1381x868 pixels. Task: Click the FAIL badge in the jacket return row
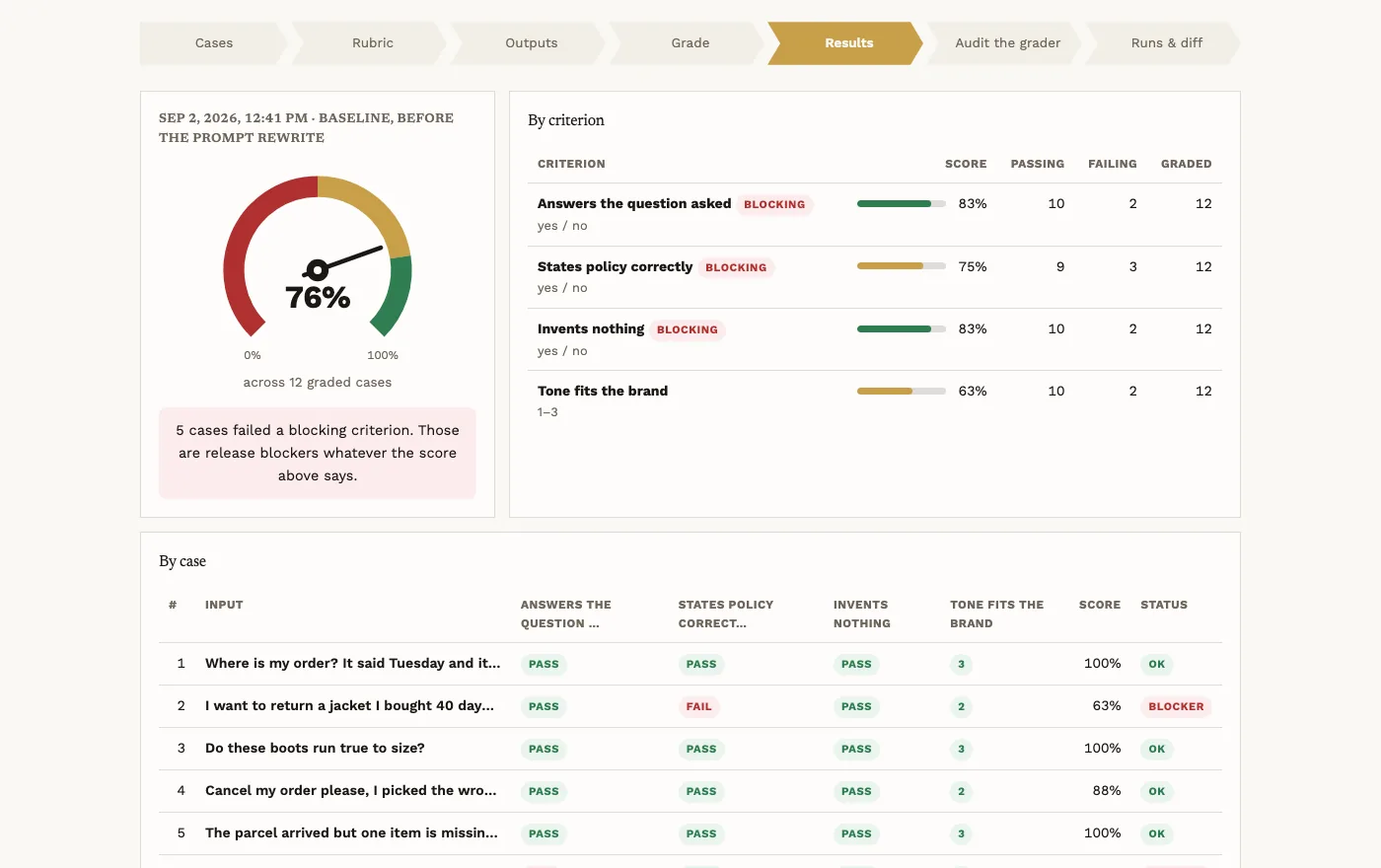tap(699, 706)
